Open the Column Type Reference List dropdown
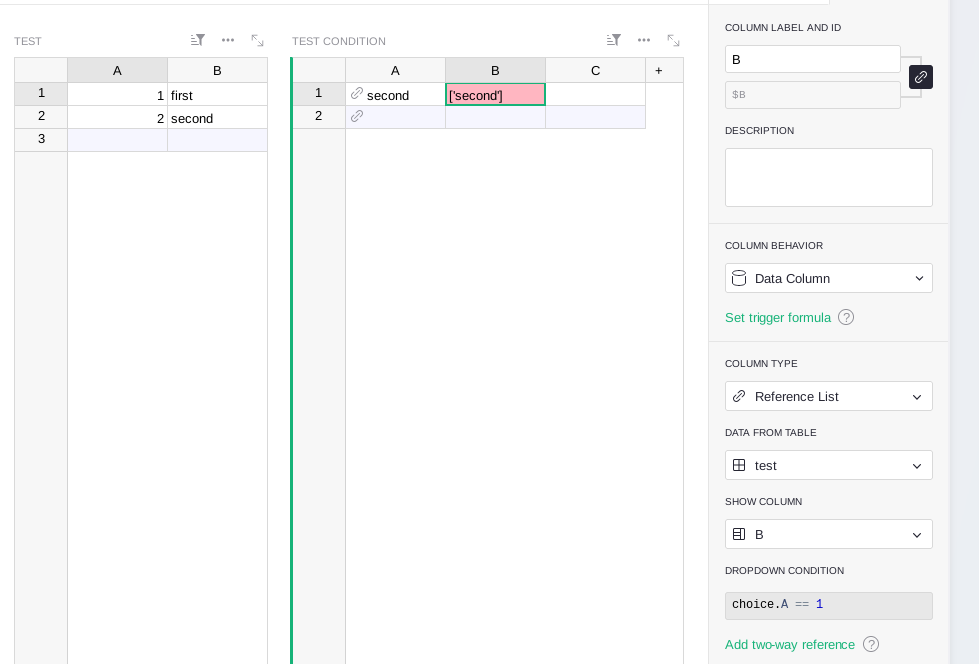Image resolution: width=979 pixels, height=664 pixels. (829, 397)
